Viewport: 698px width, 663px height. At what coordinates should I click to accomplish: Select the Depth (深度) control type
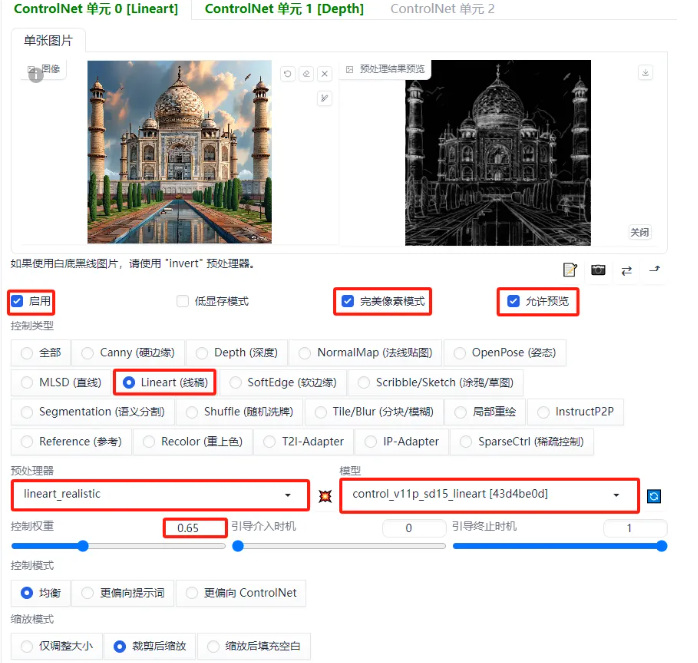coord(237,353)
